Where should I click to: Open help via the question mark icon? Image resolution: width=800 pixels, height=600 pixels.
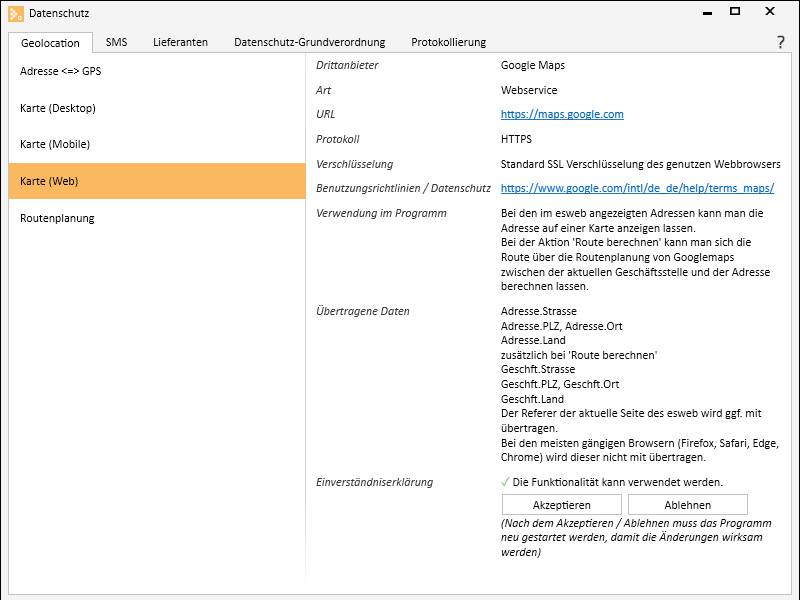click(x=781, y=42)
